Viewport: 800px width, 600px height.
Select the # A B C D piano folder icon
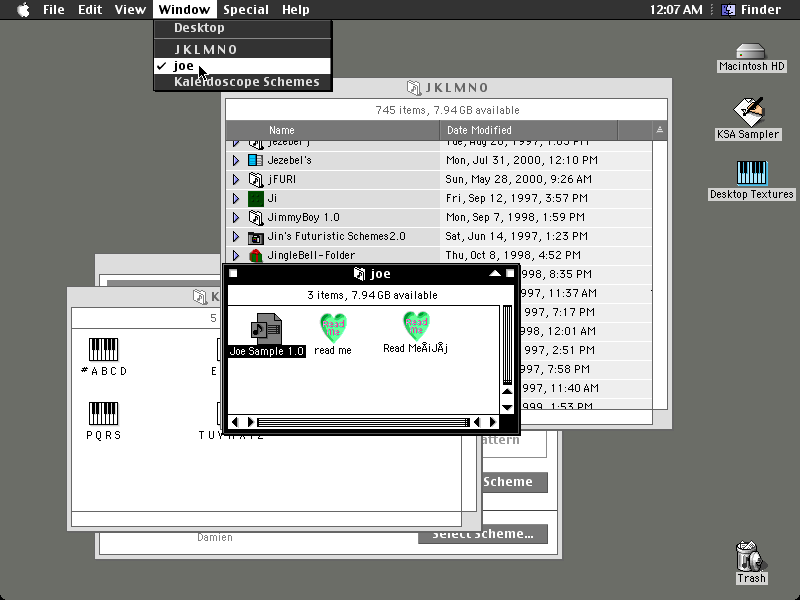104,350
